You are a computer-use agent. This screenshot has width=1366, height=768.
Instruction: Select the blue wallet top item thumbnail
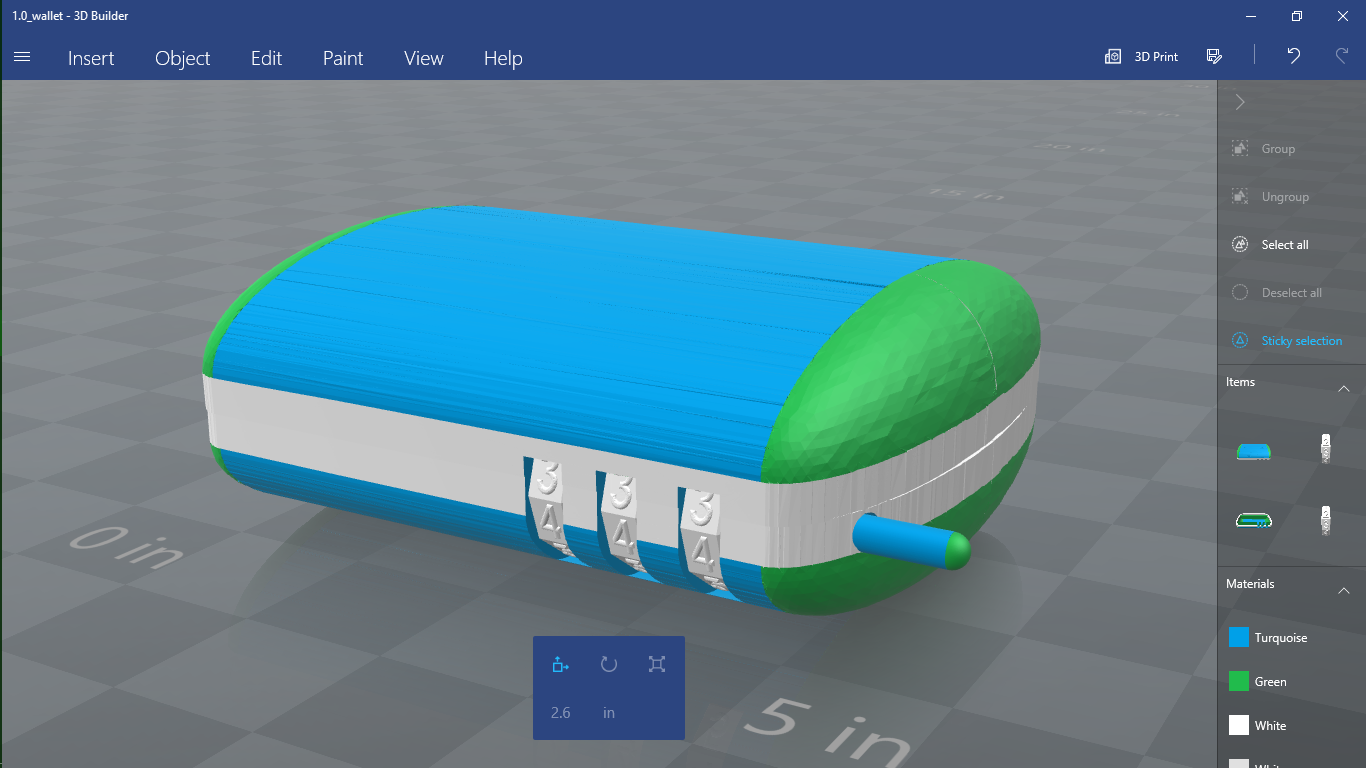1253,451
